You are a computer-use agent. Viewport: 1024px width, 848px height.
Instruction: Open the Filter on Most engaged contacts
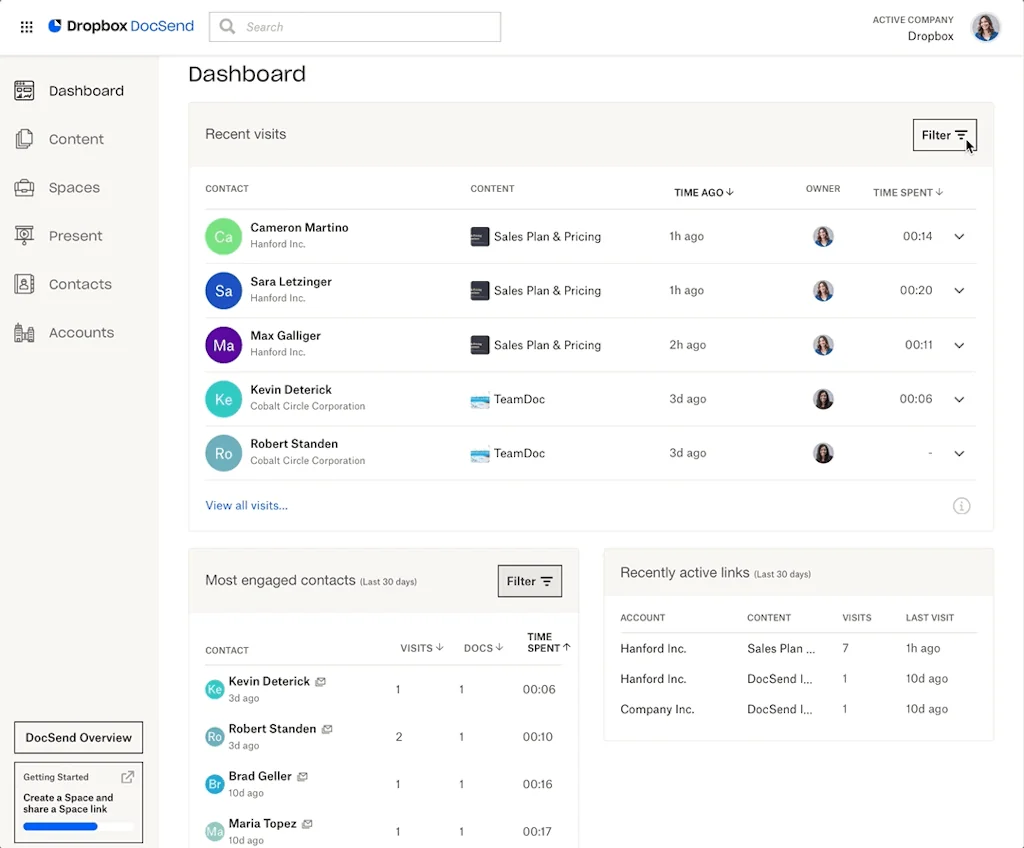(529, 581)
